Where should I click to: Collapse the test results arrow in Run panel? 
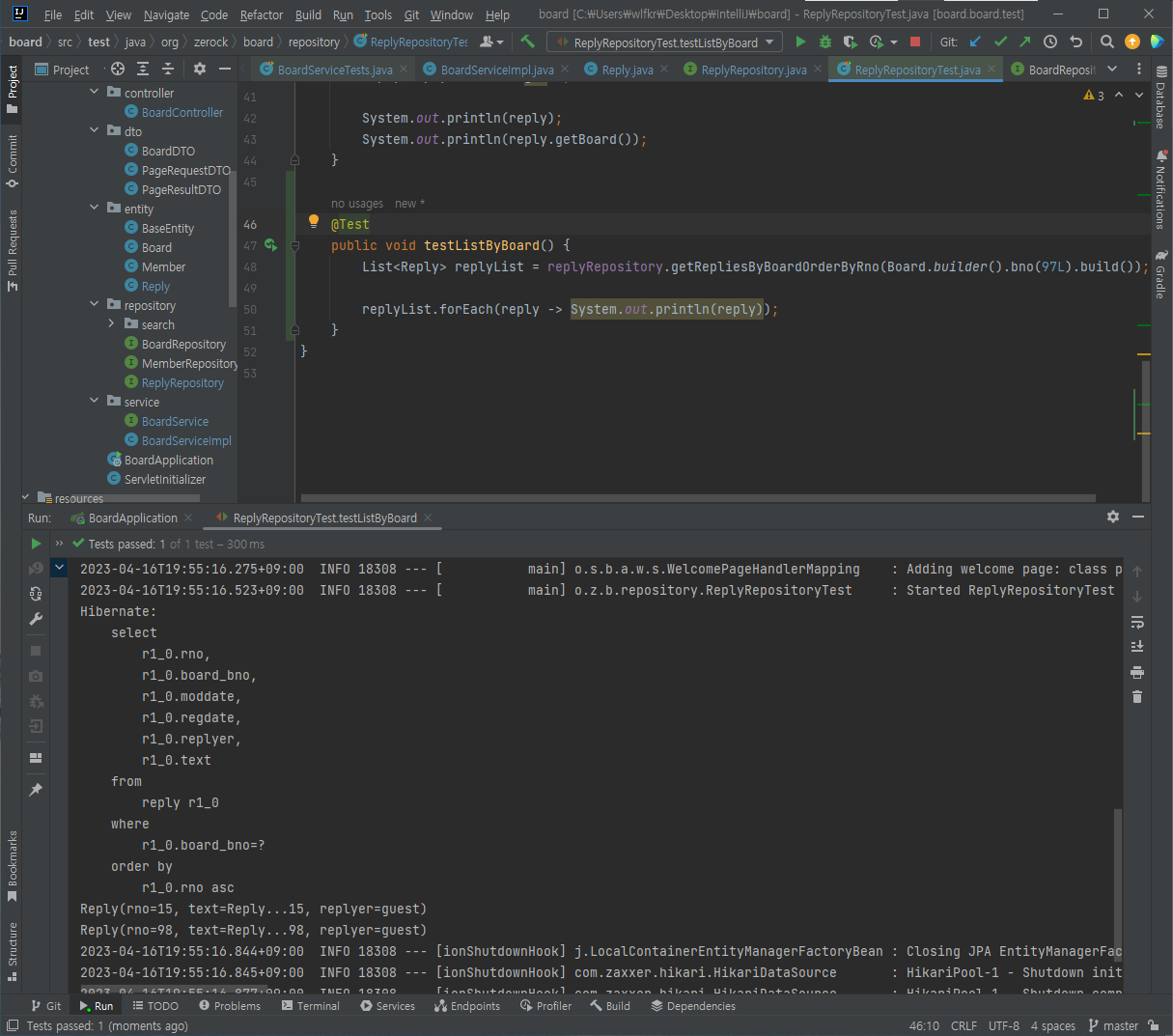[59, 567]
